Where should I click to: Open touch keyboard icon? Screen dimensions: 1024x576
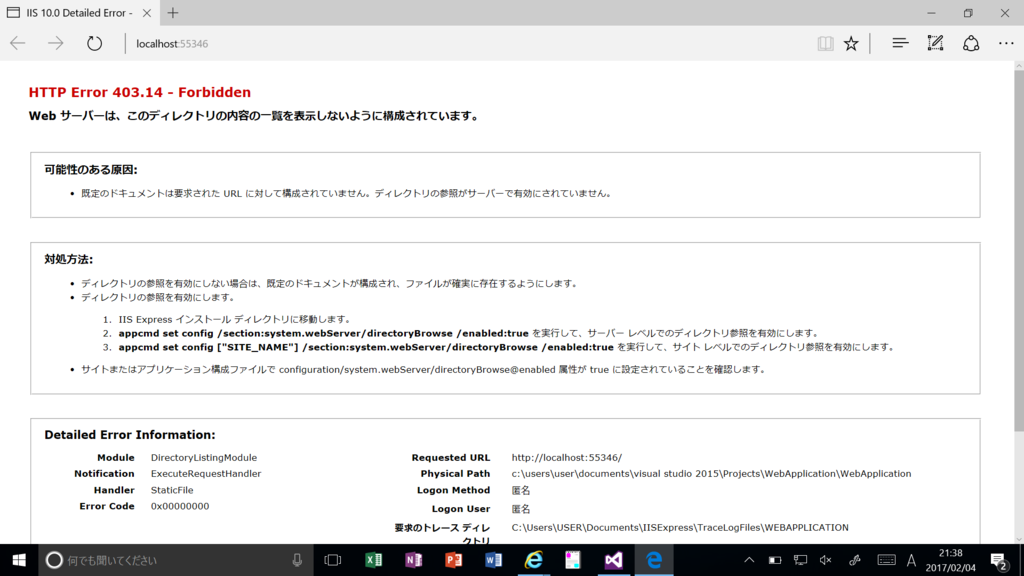click(x=886, y=560)
